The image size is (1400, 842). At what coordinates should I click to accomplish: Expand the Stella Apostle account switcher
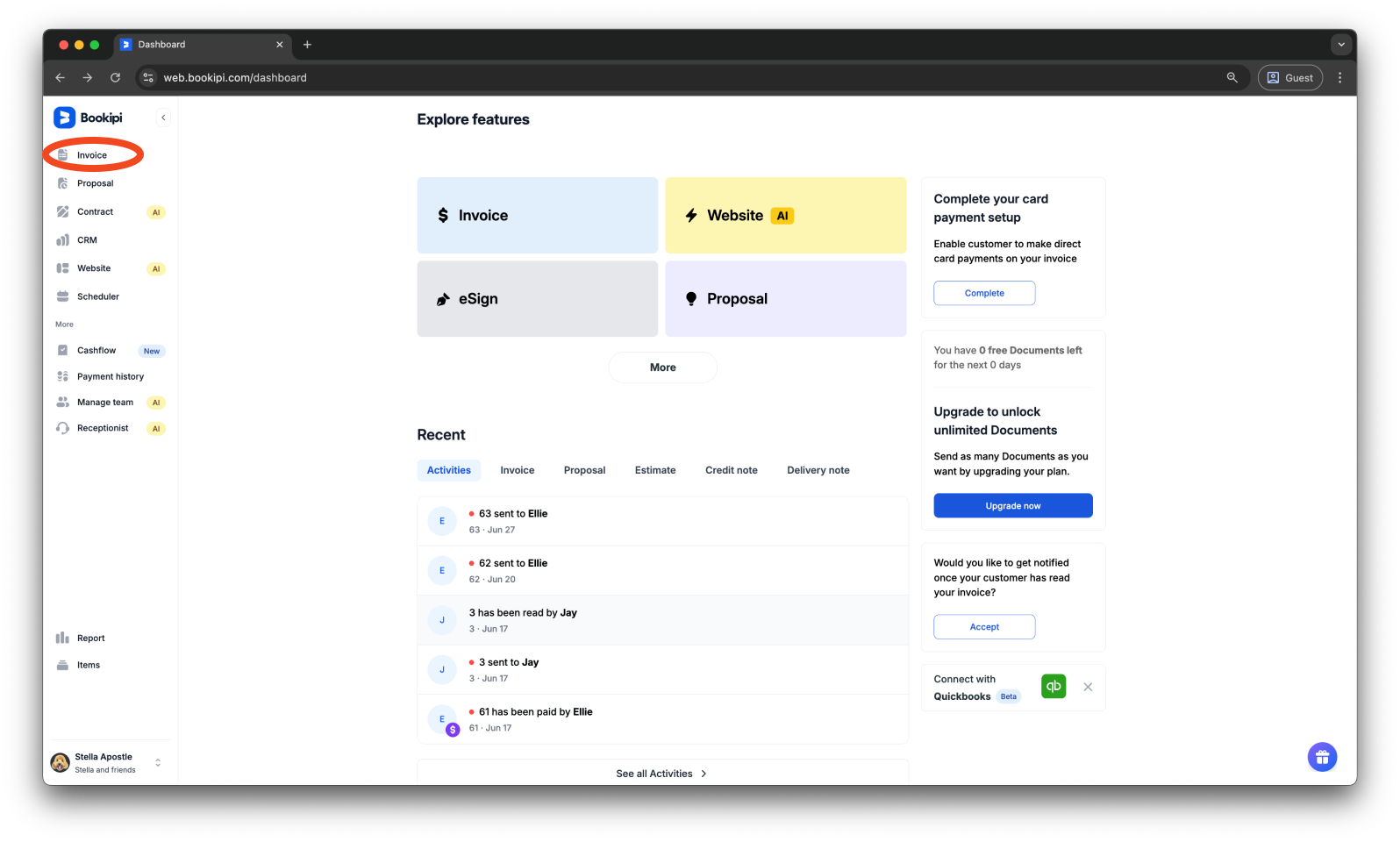tap(158, 762)
